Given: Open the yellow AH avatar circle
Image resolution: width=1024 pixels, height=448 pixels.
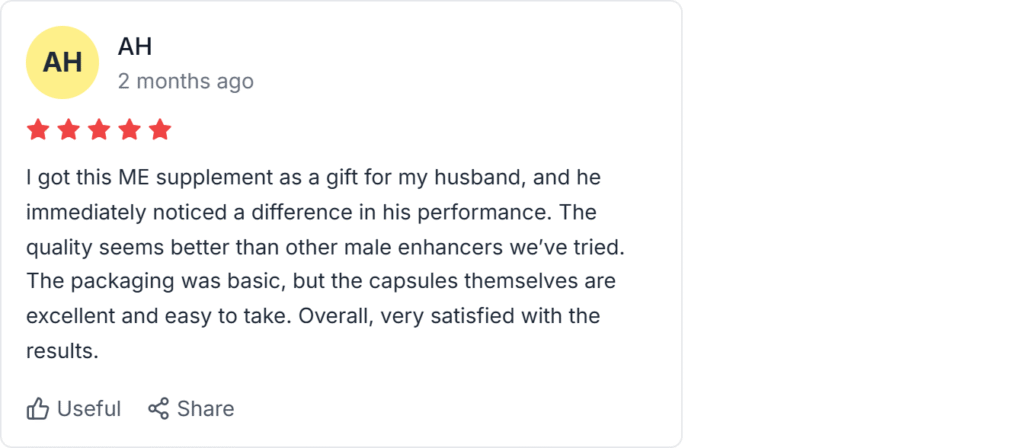Looking at the screenshot, I should pyautogui.click(x=63, y=63).
